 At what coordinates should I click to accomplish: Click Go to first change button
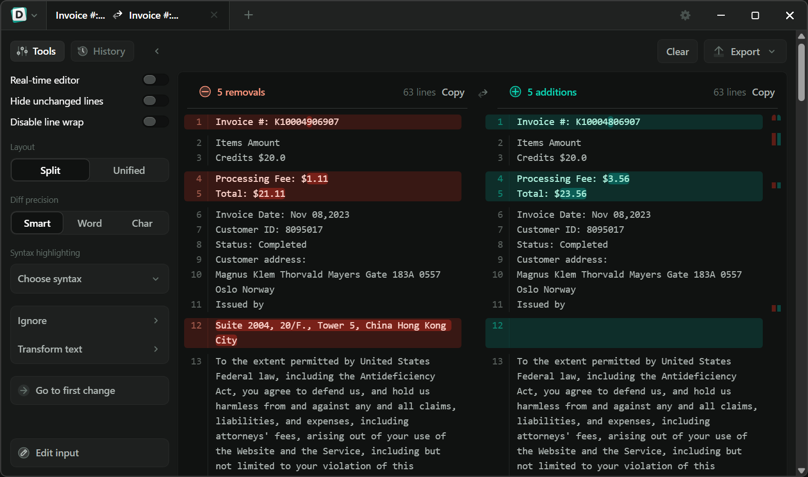click(89, 390)
